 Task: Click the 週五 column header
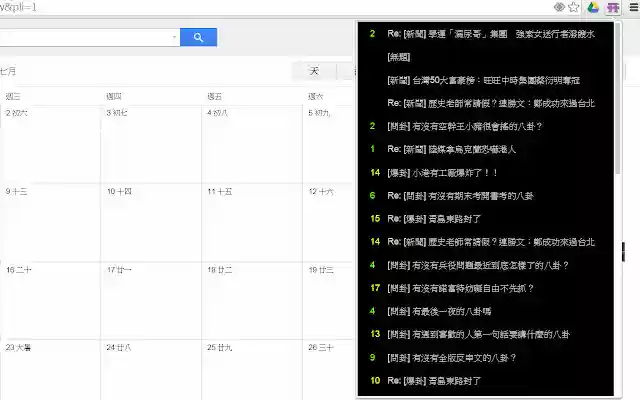pos(215,96)
